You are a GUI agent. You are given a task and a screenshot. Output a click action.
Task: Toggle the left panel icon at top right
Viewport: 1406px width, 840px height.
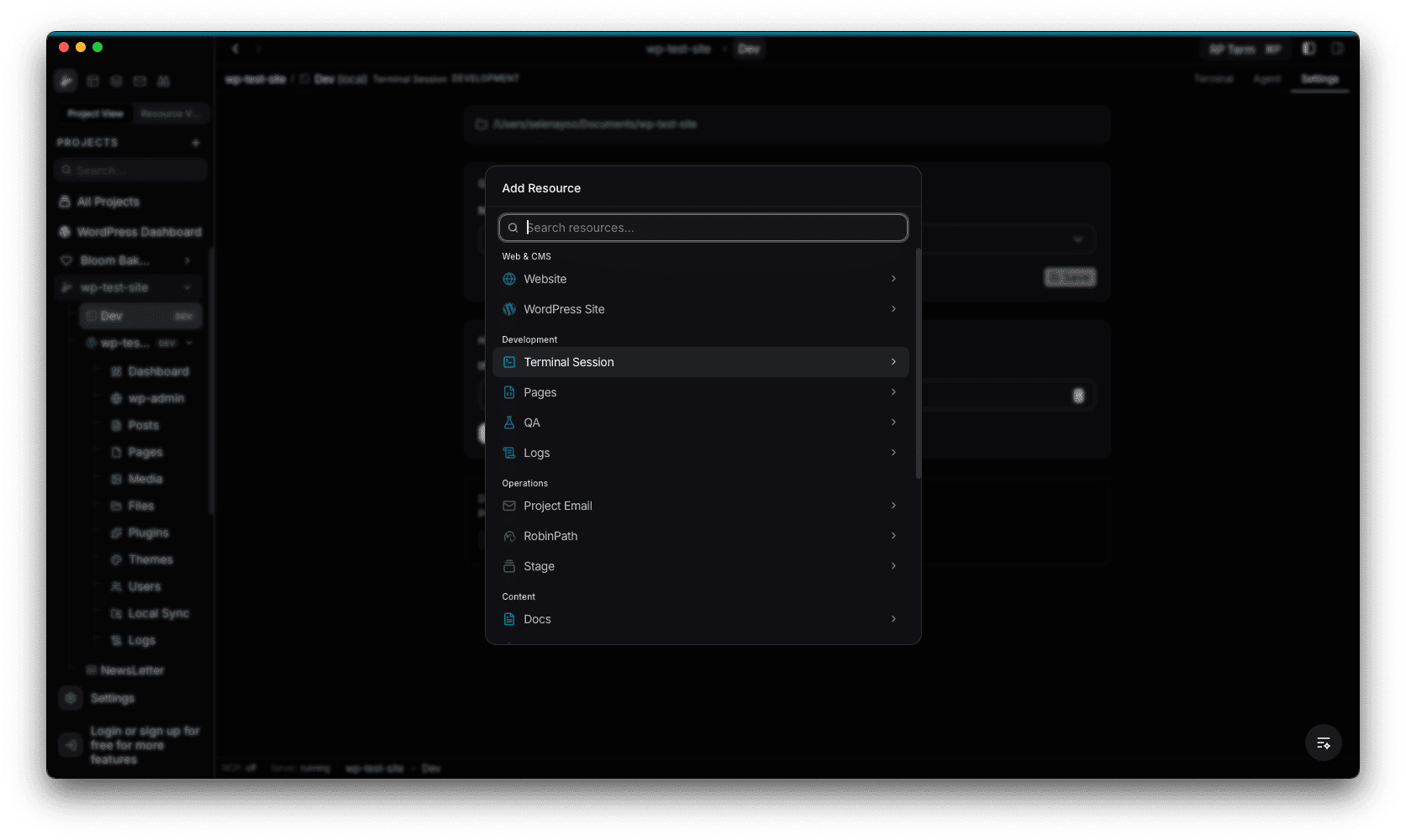[x=1308, y=49]
